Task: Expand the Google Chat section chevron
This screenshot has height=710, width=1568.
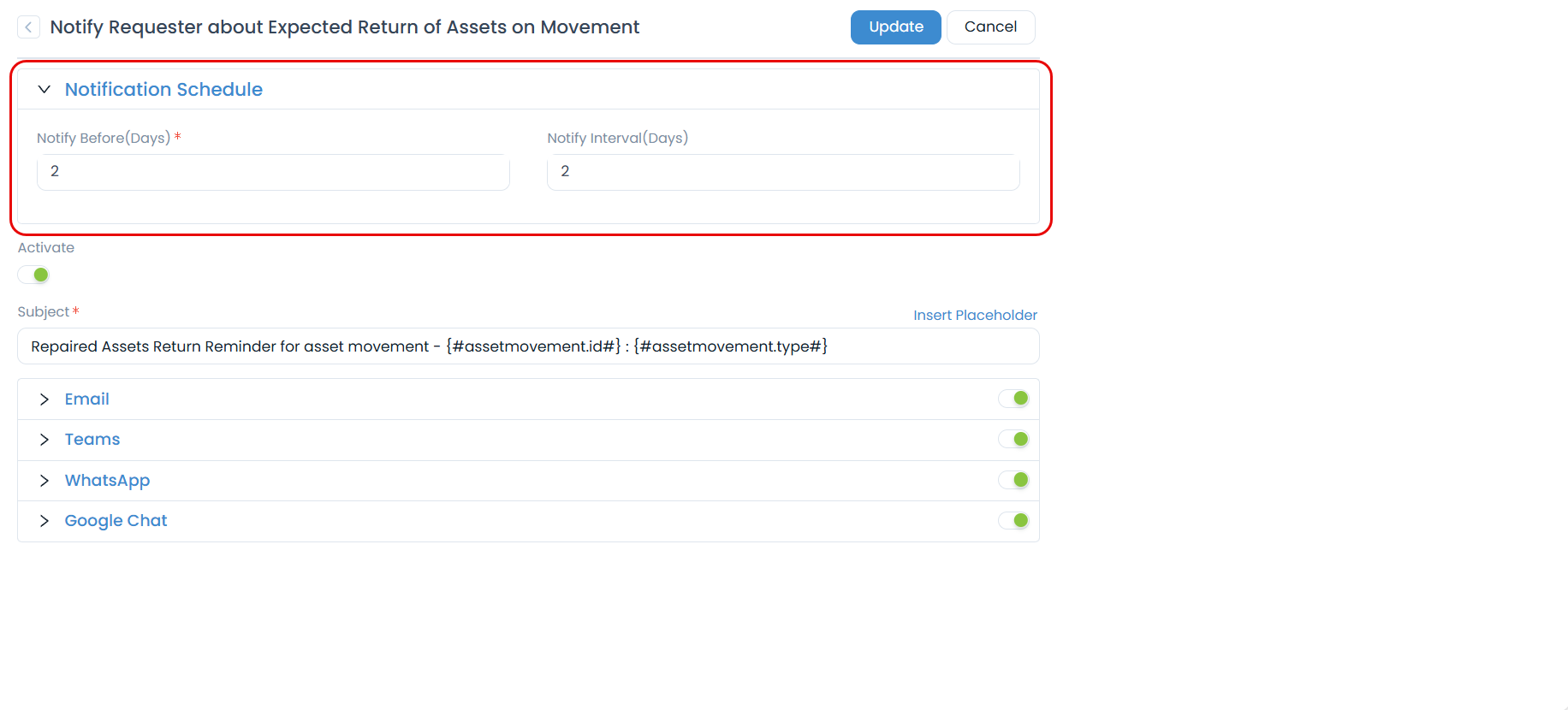Action: pos(45,521)
